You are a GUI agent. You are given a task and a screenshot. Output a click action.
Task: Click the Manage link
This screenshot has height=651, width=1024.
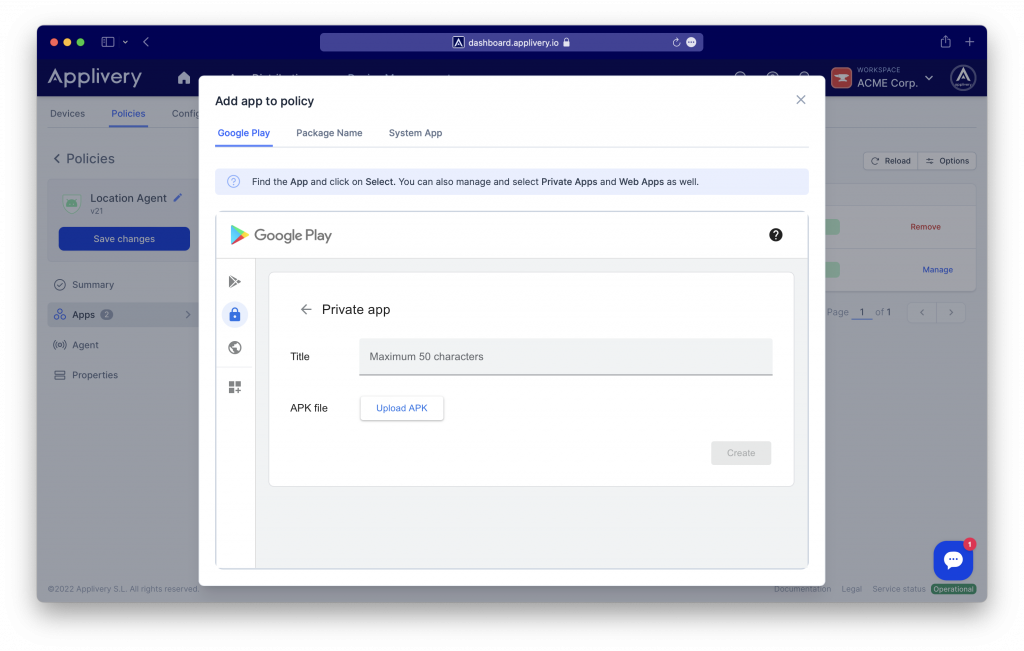pos(937,270)
